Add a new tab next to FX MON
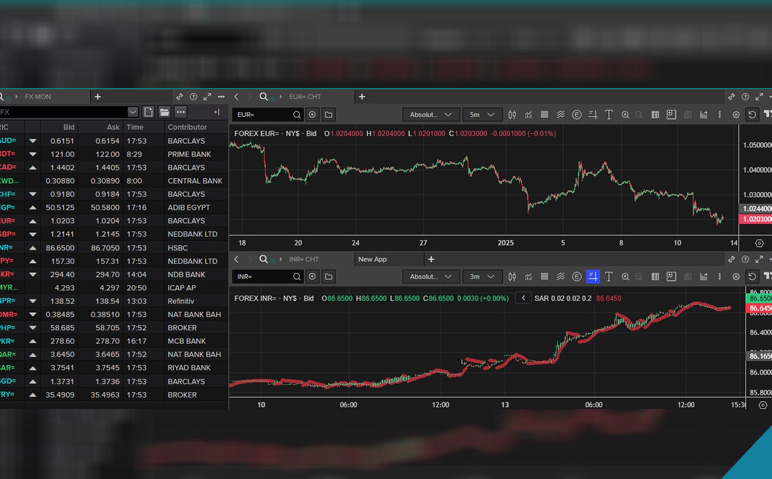 [x=97, y=96]
